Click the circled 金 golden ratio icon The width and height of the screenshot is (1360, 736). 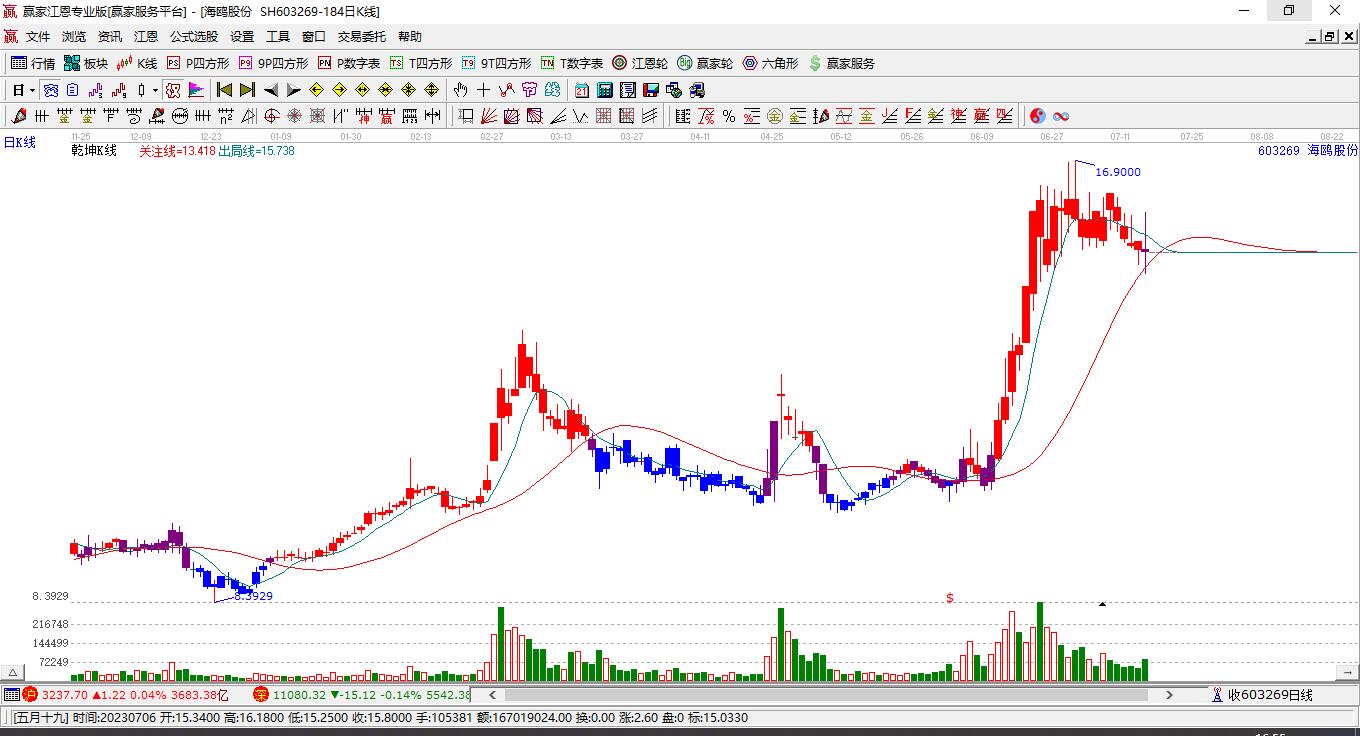pos(775,116)
